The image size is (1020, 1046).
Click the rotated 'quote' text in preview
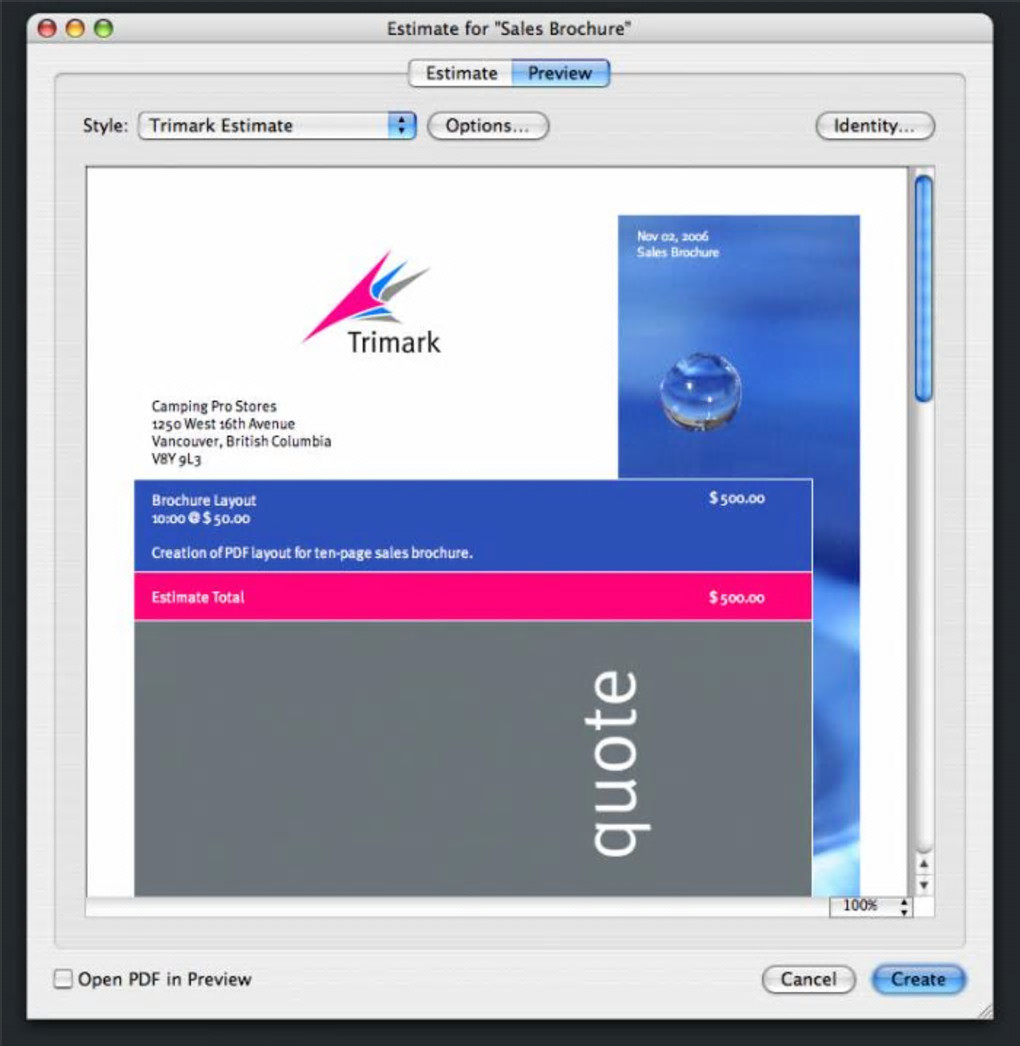click(x=618, y=763)
